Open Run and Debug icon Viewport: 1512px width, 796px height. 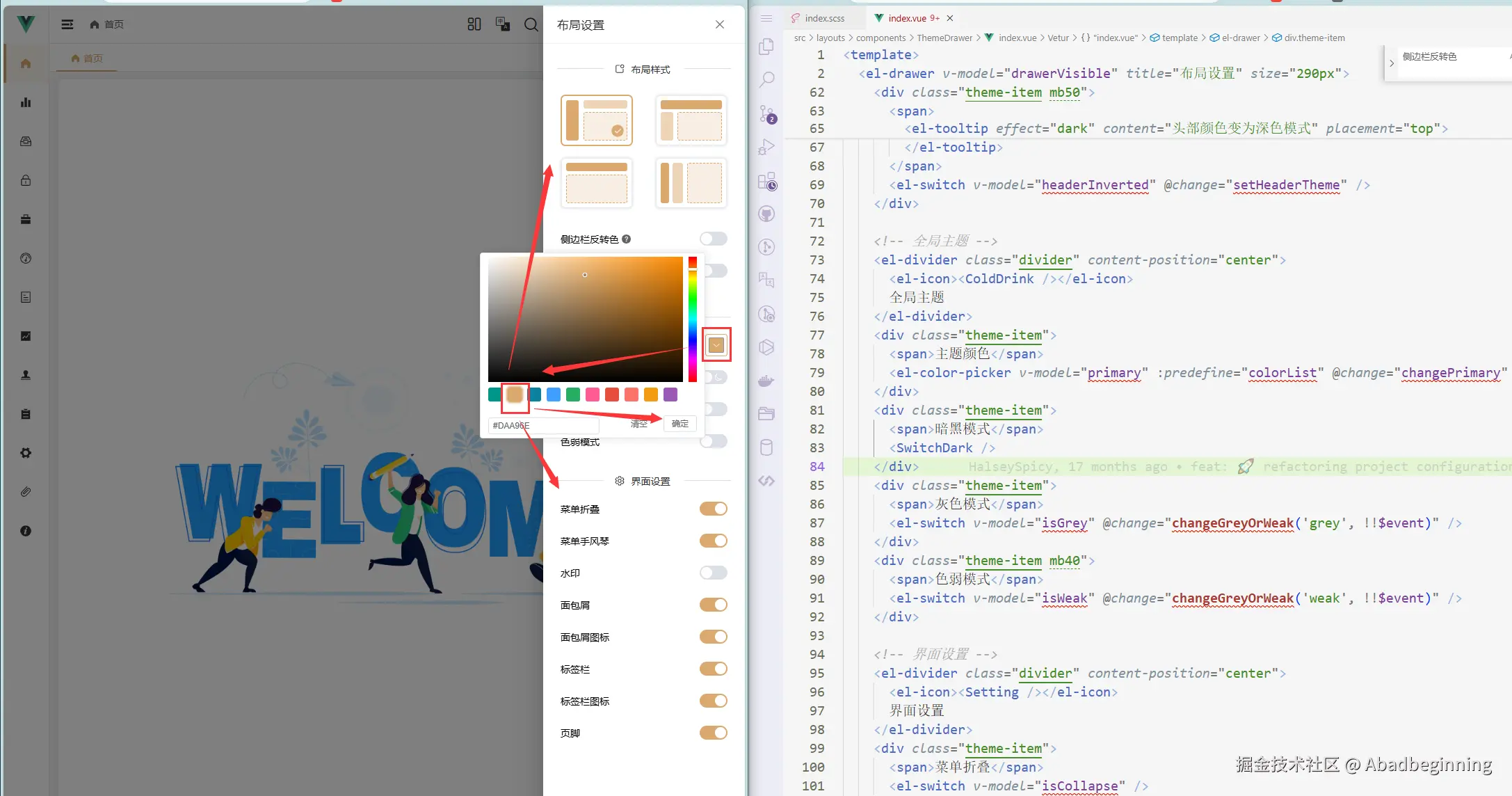point(766,147)
